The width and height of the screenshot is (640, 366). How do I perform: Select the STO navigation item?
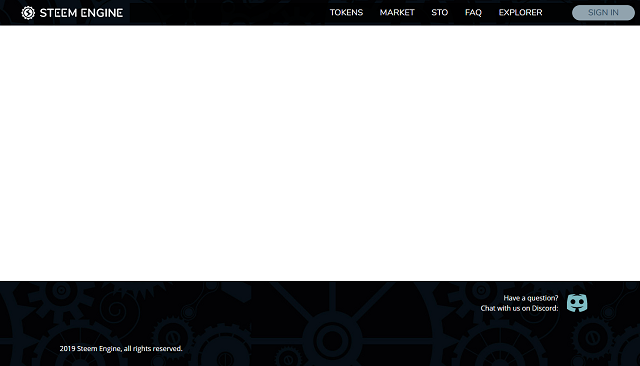tap(440, 13)
